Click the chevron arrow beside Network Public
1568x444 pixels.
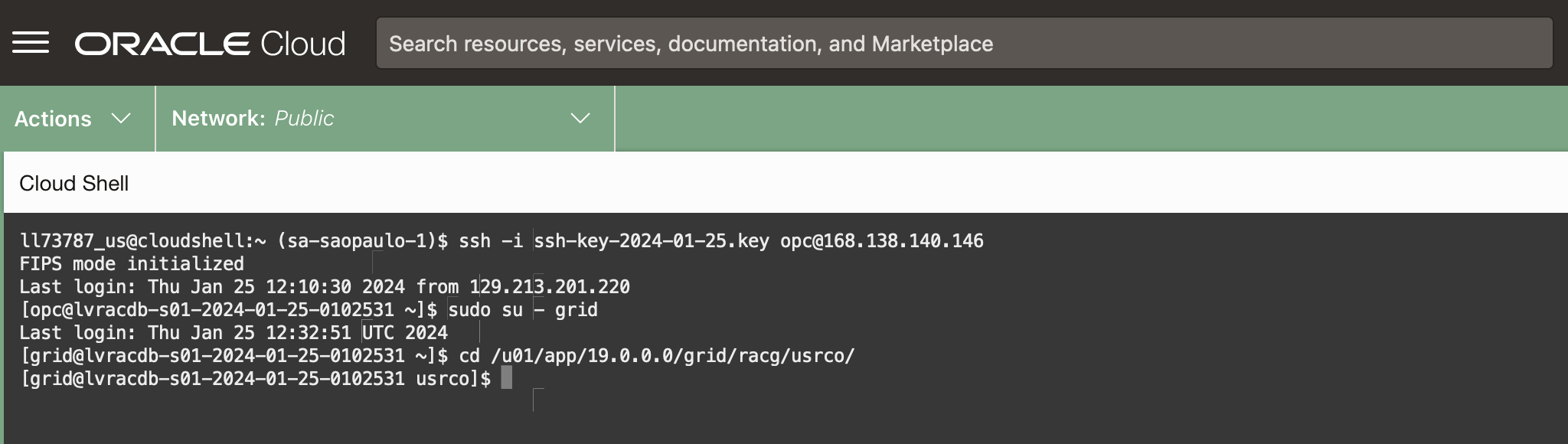click(x=580, y=119)
